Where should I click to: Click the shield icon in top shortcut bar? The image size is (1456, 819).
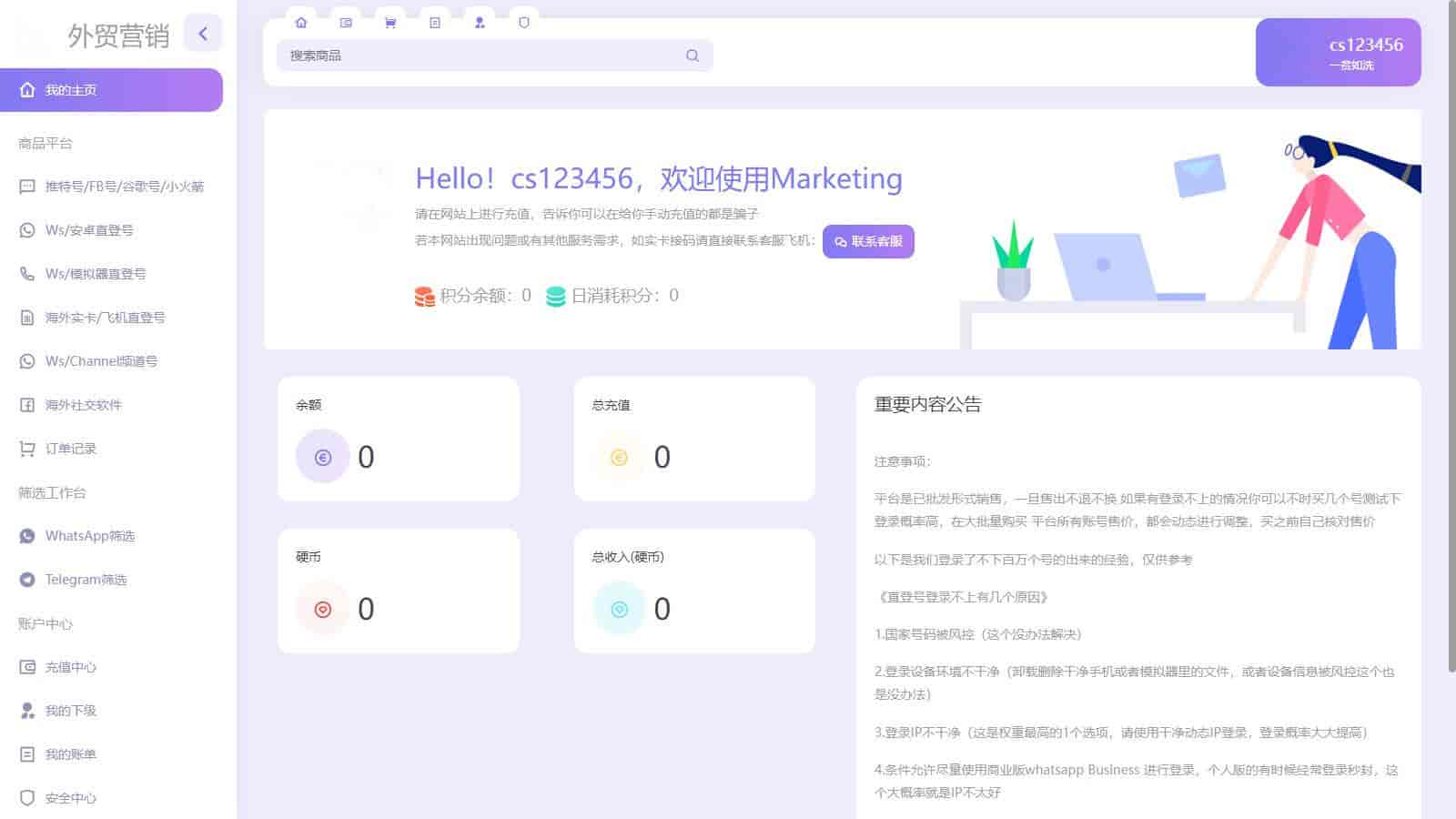click(x=524, y=23)
